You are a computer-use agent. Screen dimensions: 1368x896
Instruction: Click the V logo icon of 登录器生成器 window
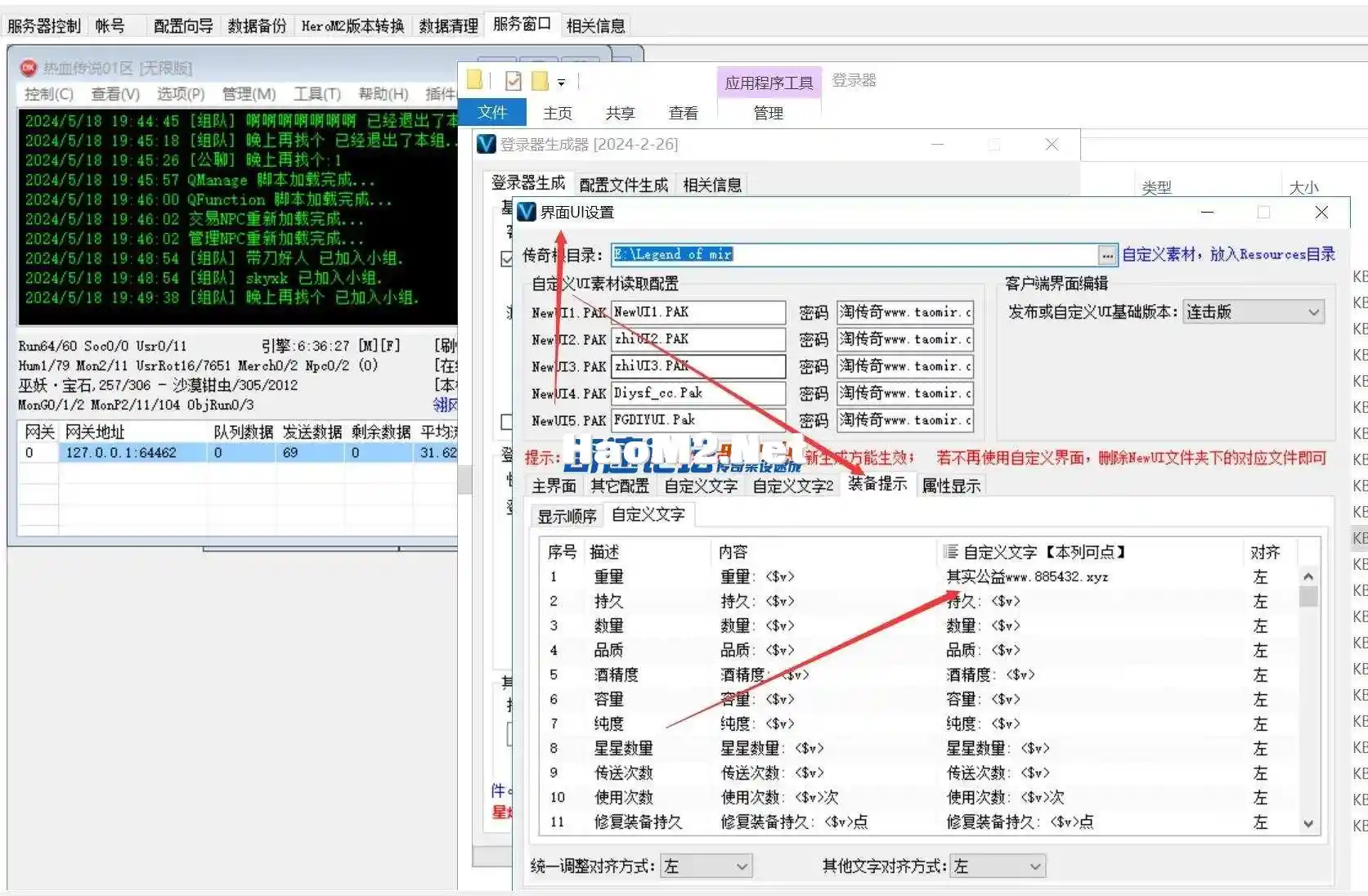click(487, 145)
